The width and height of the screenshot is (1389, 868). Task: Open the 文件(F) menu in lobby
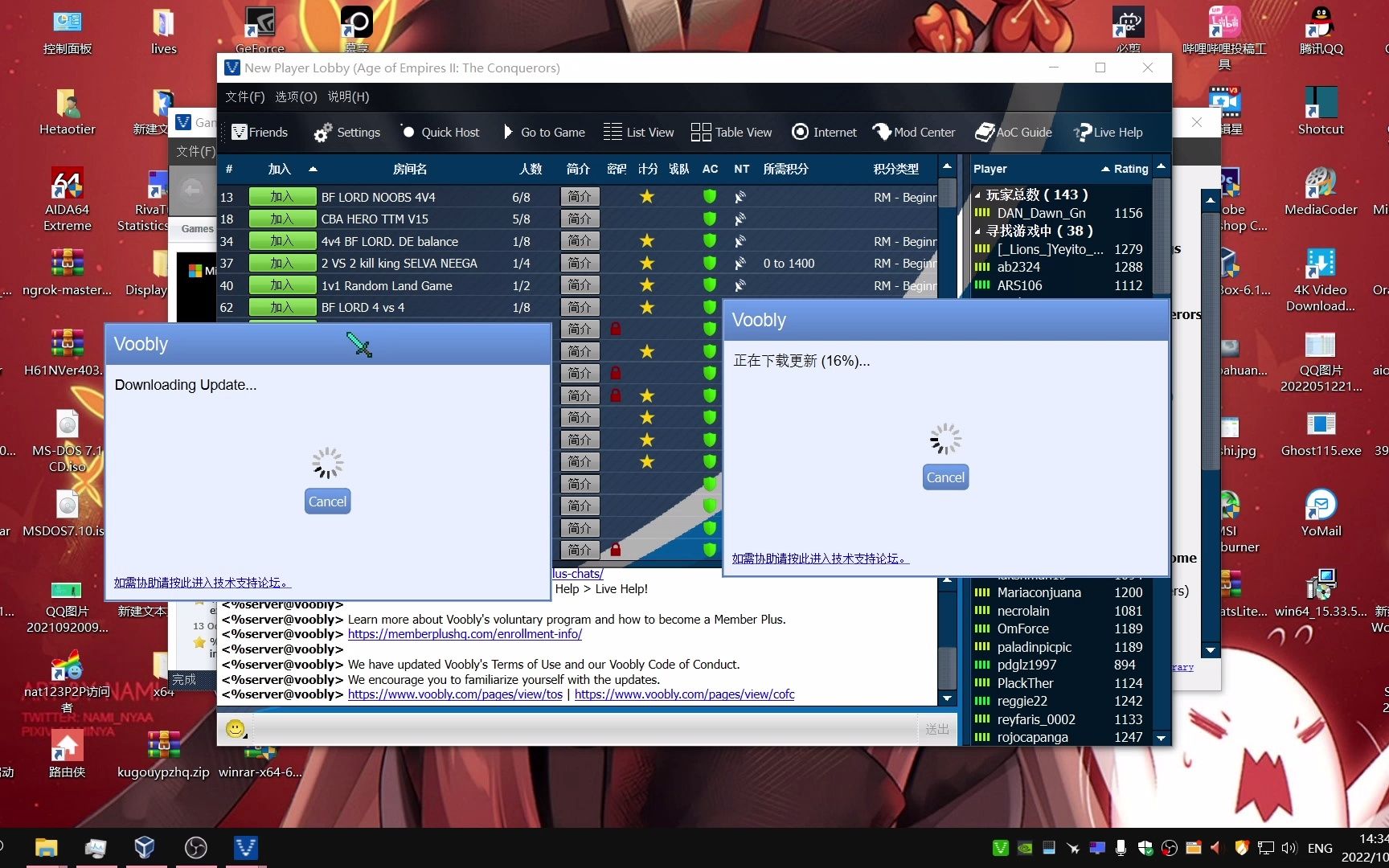(x=244, y=96)
